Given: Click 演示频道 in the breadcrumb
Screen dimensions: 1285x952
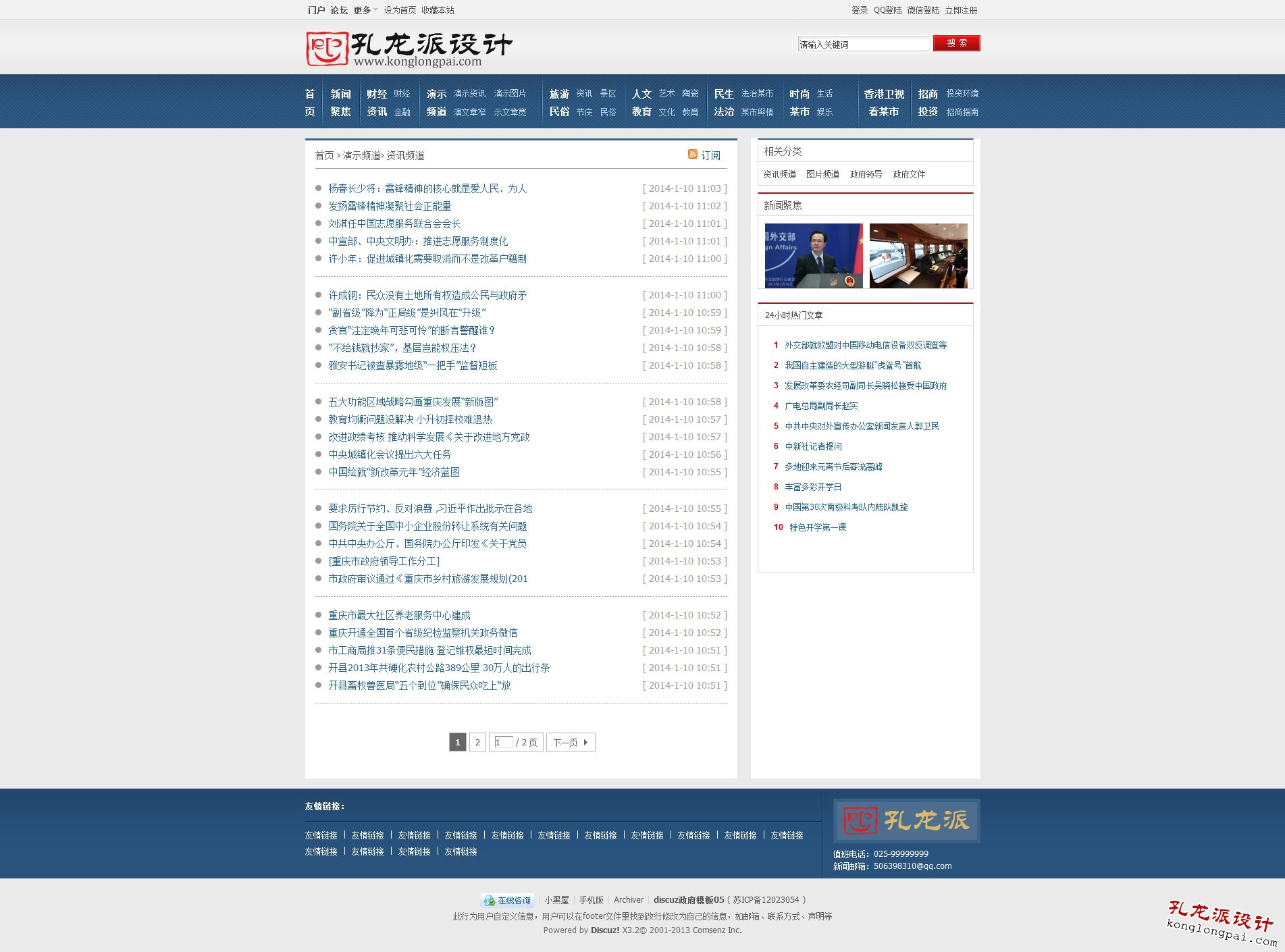Looking at the screenshot, I should [362, 155].
